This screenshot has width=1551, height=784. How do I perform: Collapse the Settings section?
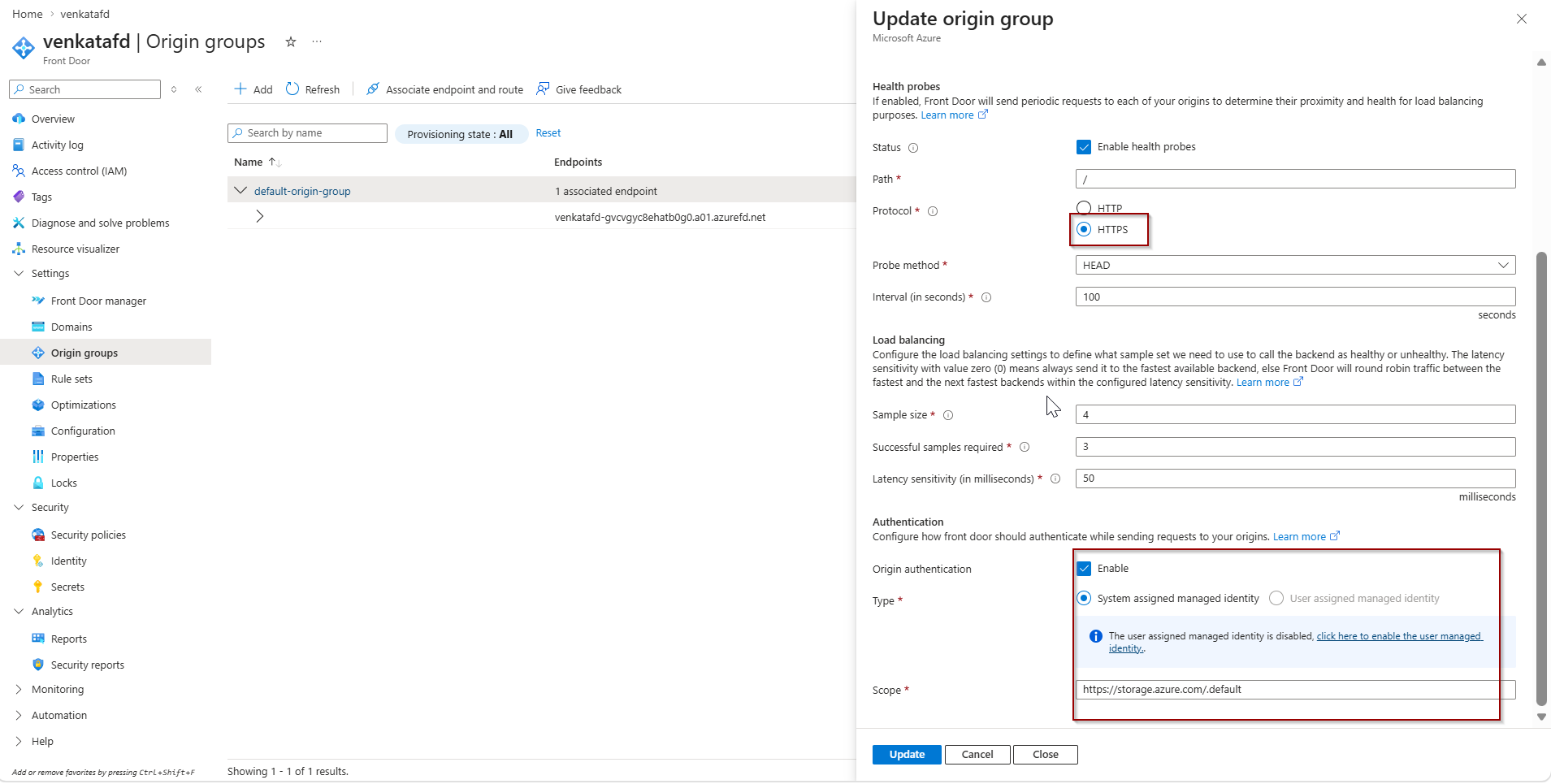19,273
